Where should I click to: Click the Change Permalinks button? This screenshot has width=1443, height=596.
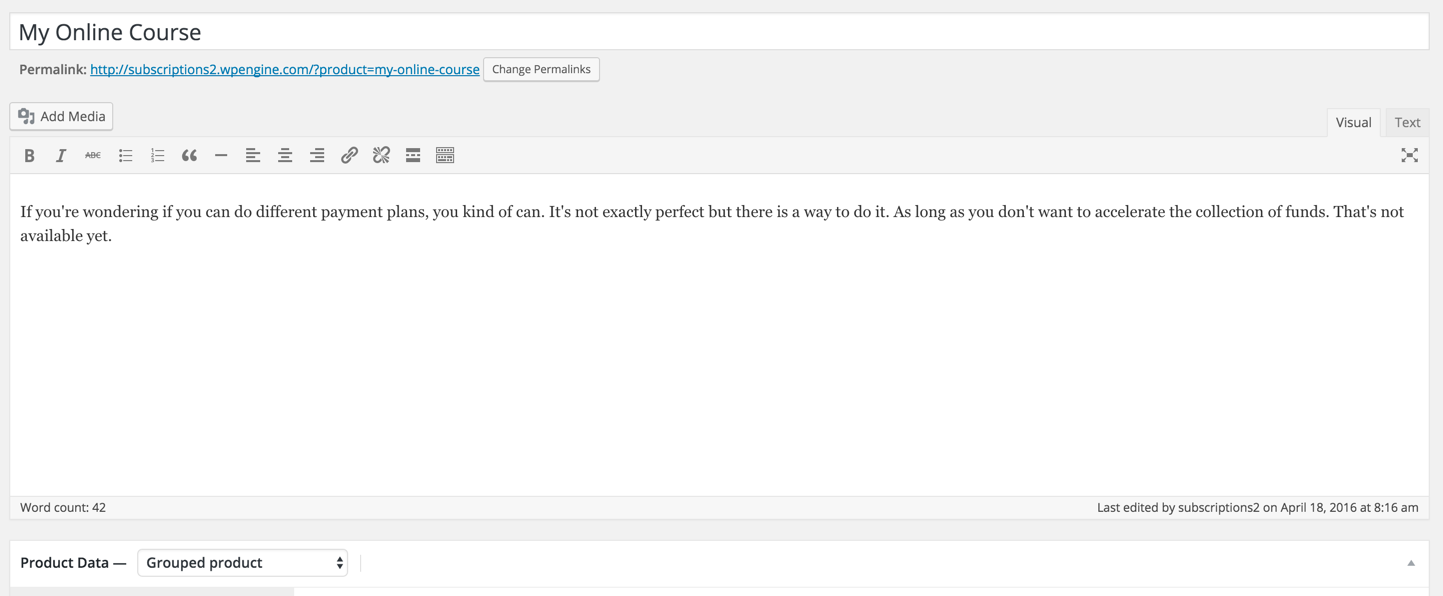[541, 70]
